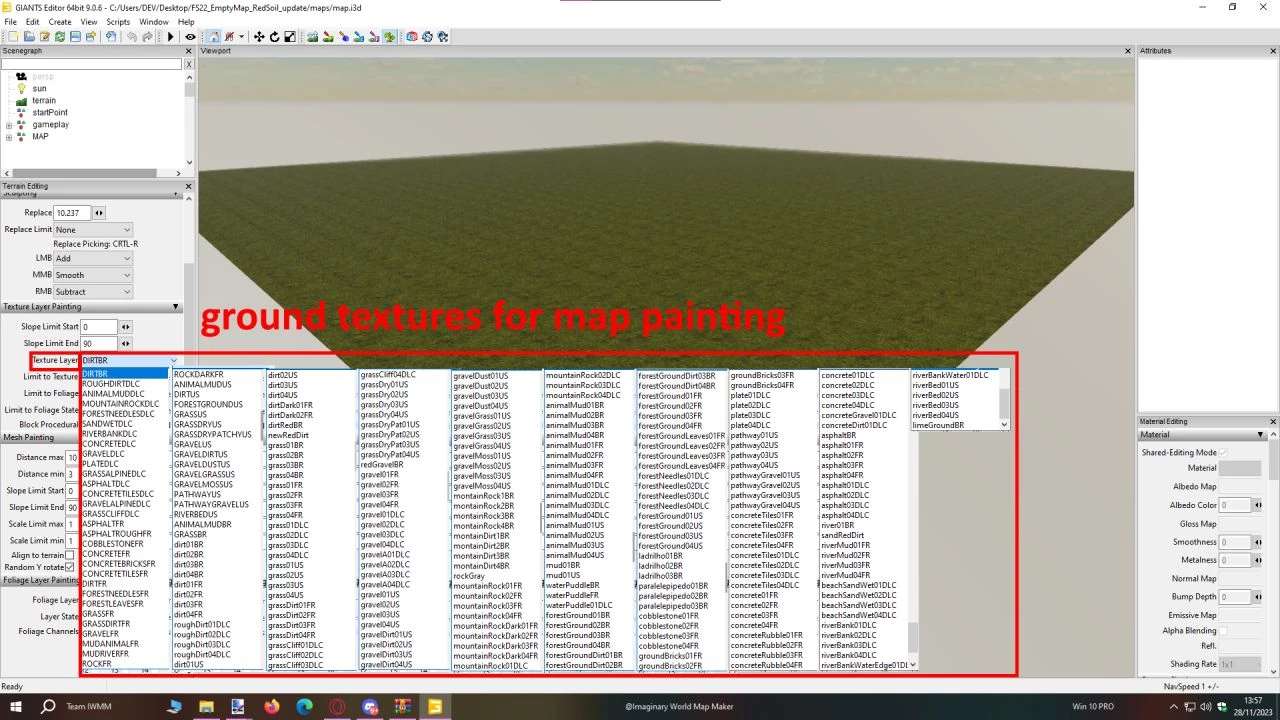Select the Move transform tool icon
Viewport: 1280px width, 720px height.
pyautogui.click(x=259, y=37)
